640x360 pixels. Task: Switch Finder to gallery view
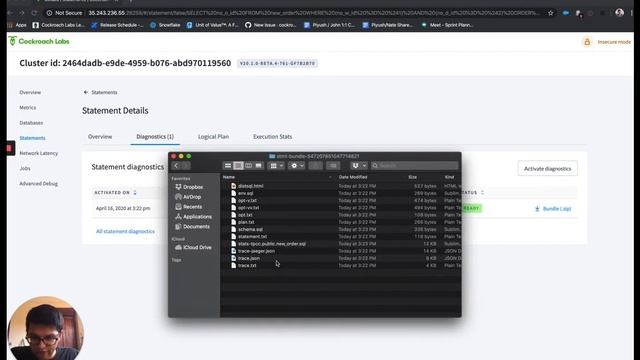coord(258,166)
